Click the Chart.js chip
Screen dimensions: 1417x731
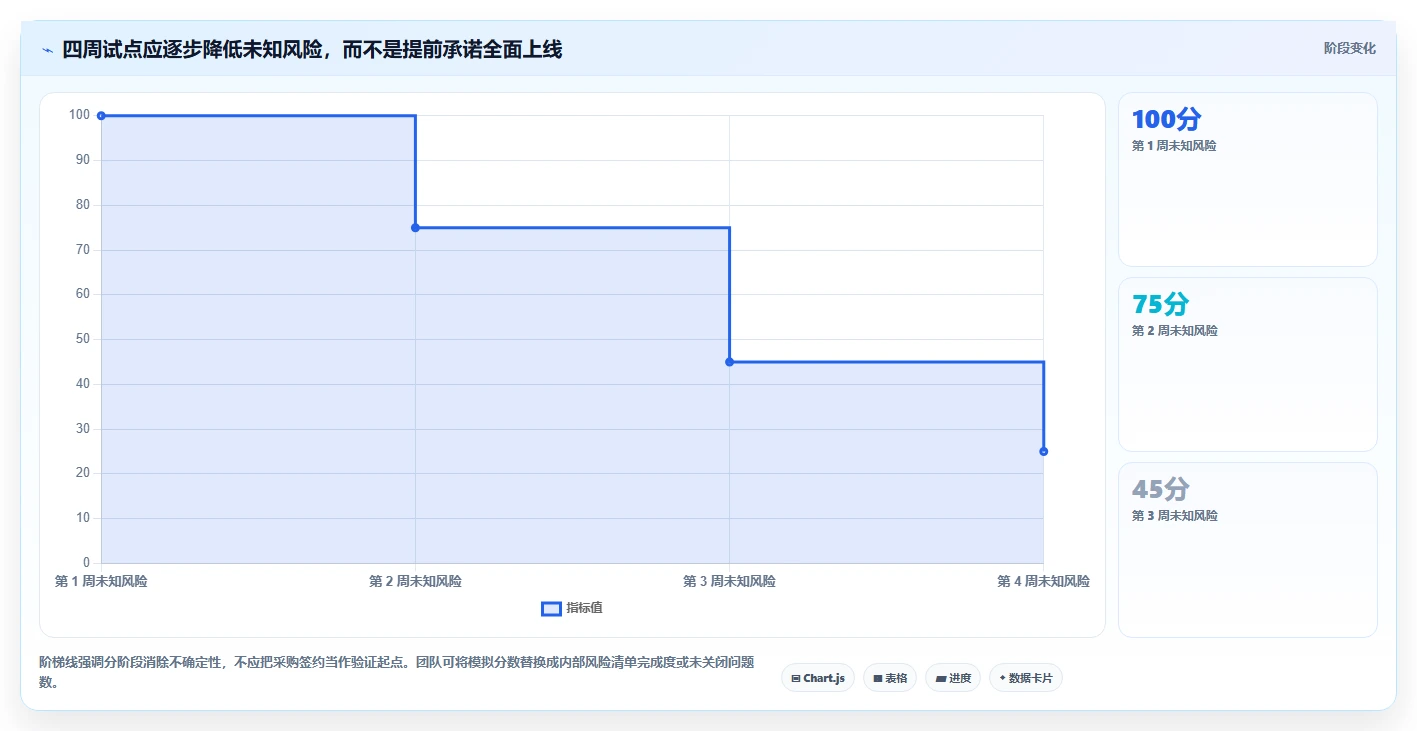[x=818, y=678]
